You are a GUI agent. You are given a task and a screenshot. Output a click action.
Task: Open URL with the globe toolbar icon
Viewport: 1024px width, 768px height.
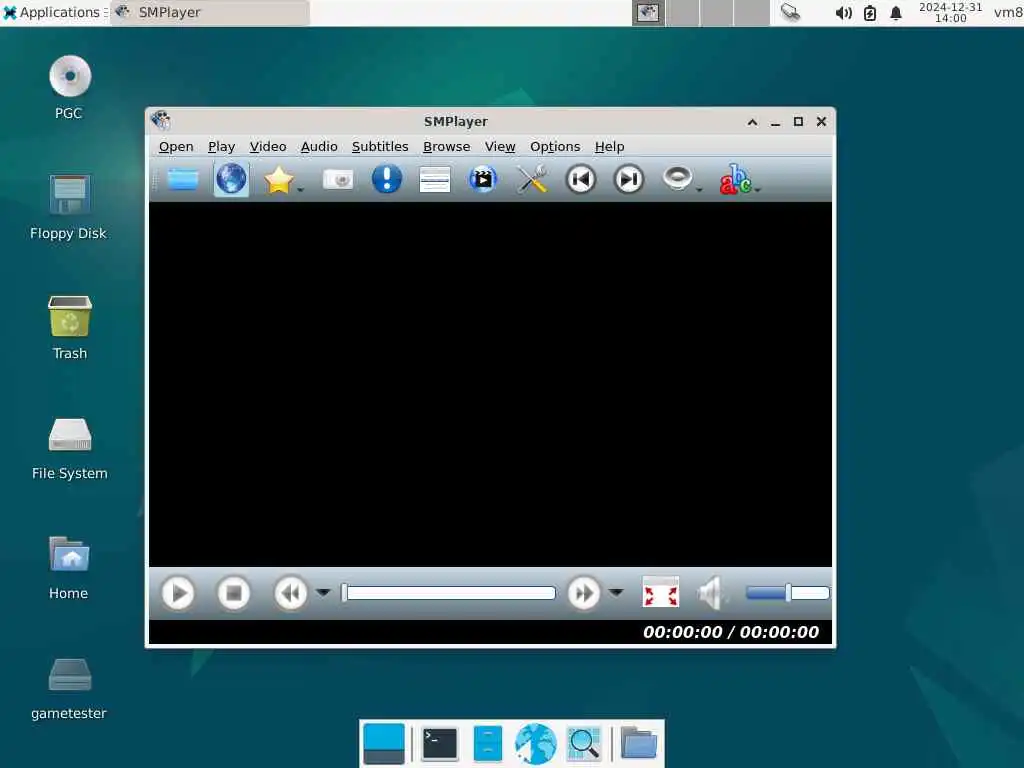click(231, 179)
